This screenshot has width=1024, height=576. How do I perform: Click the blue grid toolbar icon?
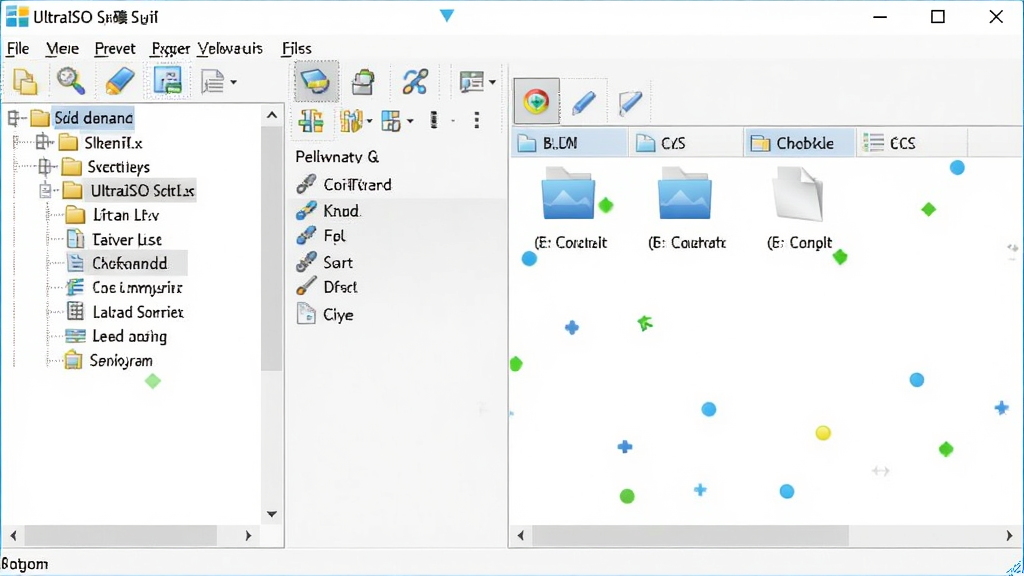pos(391,121)
